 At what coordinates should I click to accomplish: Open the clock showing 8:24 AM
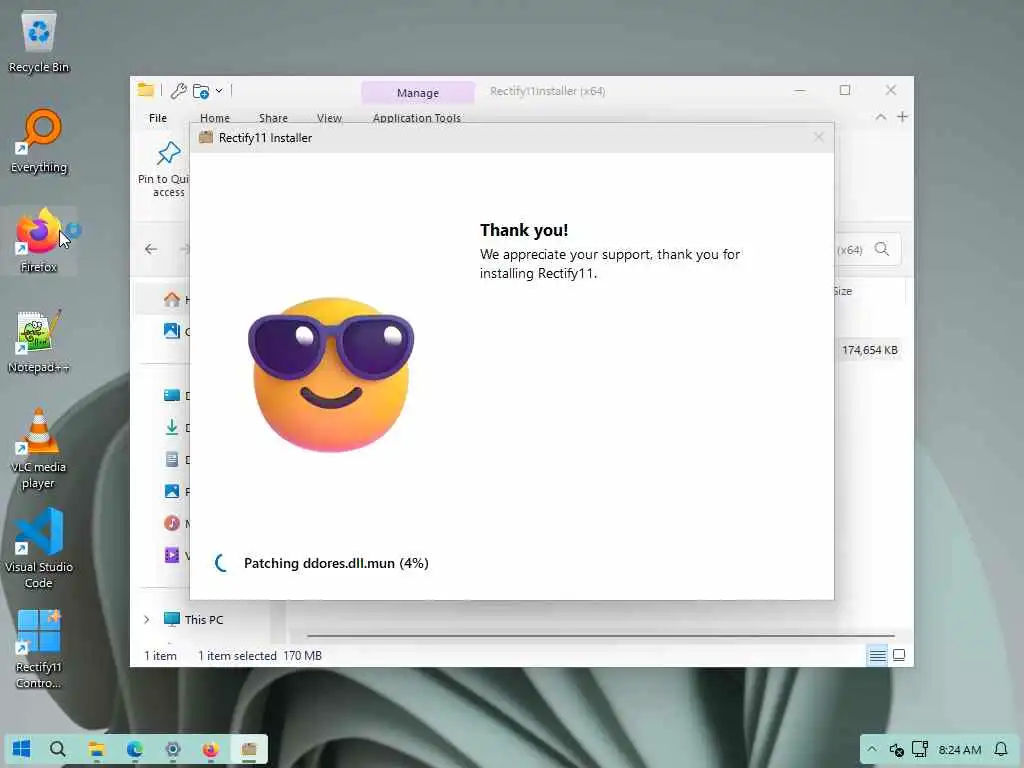[x=959, y=750]
